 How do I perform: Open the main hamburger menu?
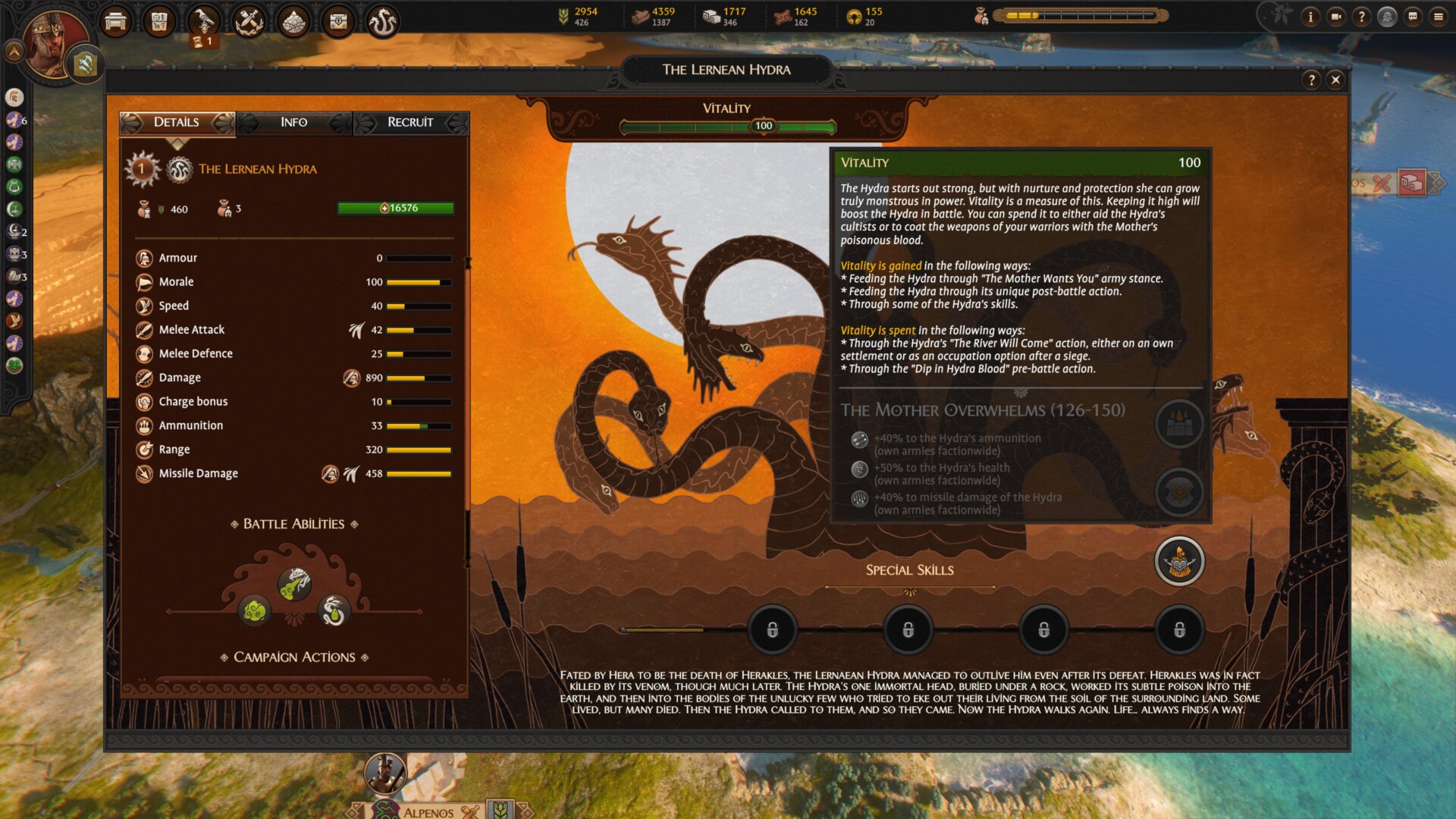(1438, 17)
